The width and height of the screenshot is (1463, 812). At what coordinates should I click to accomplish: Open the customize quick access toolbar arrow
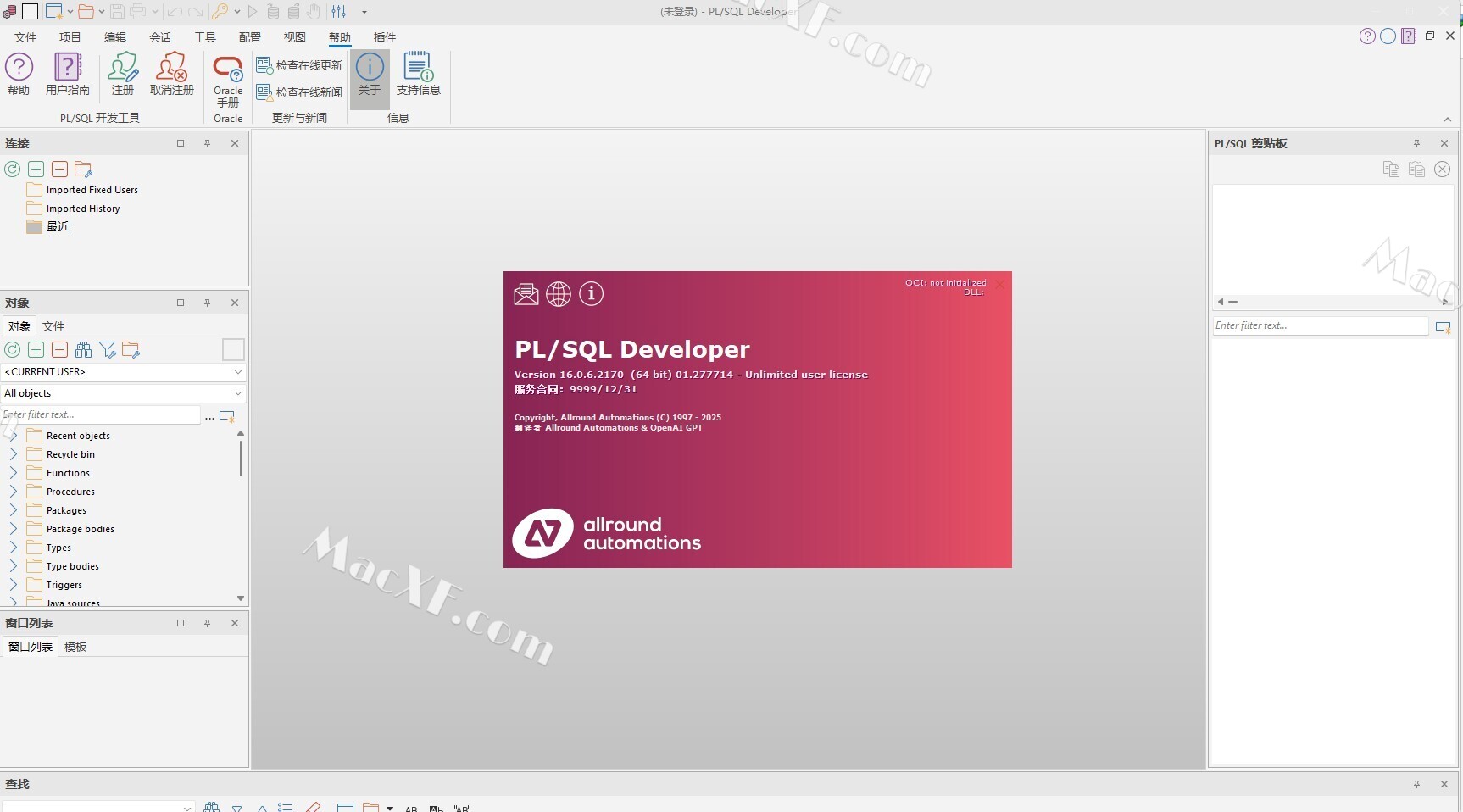click(364, 12)
